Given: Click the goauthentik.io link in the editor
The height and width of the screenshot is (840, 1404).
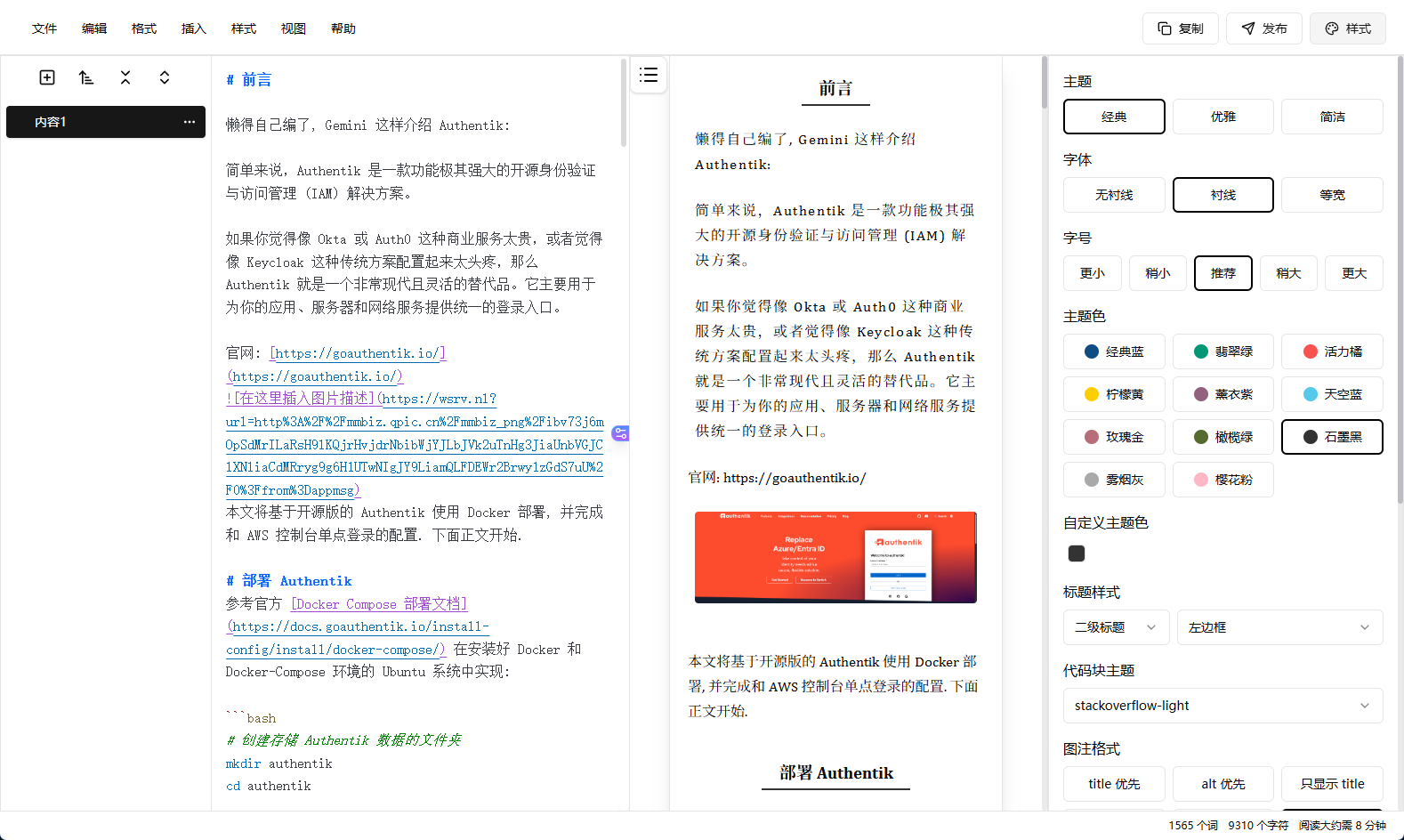Looking at the screenshot, I should (358, 353).
